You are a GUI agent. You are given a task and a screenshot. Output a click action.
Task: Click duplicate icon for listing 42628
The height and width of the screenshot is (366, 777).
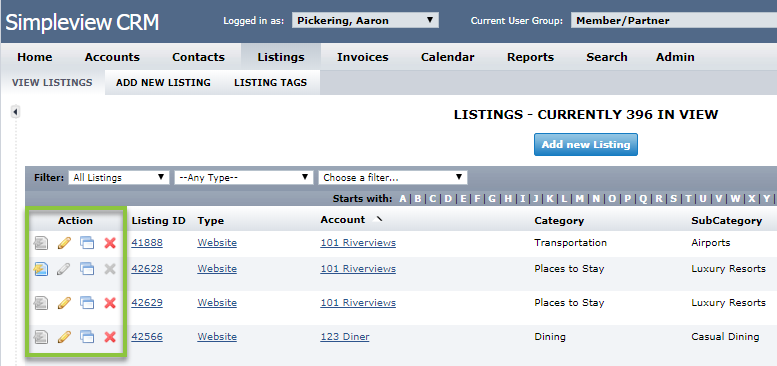coord(87,269)
